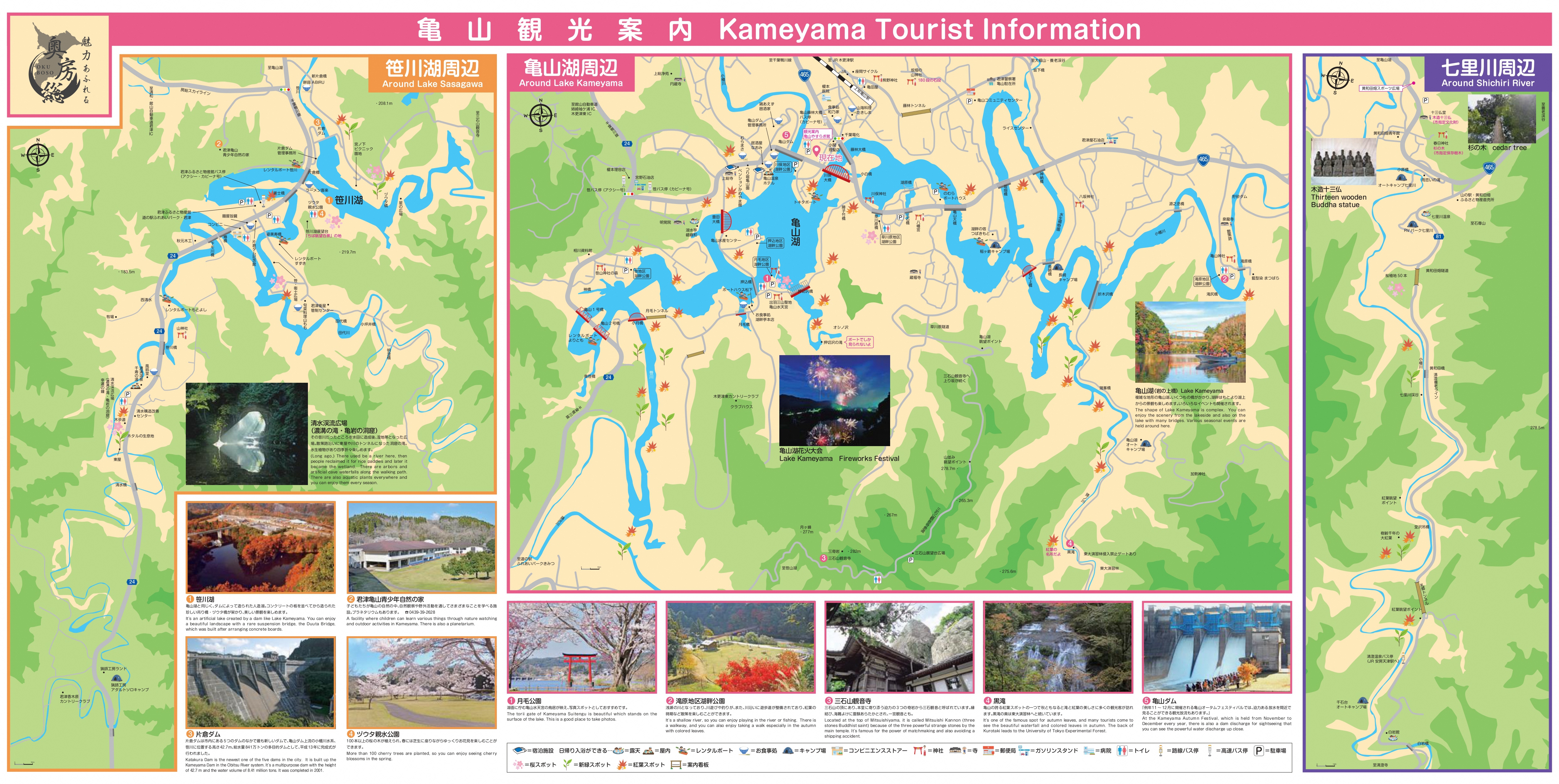
Task: Open the 三石山観音寺 temple photo
Action: click(x=899, y=647)
